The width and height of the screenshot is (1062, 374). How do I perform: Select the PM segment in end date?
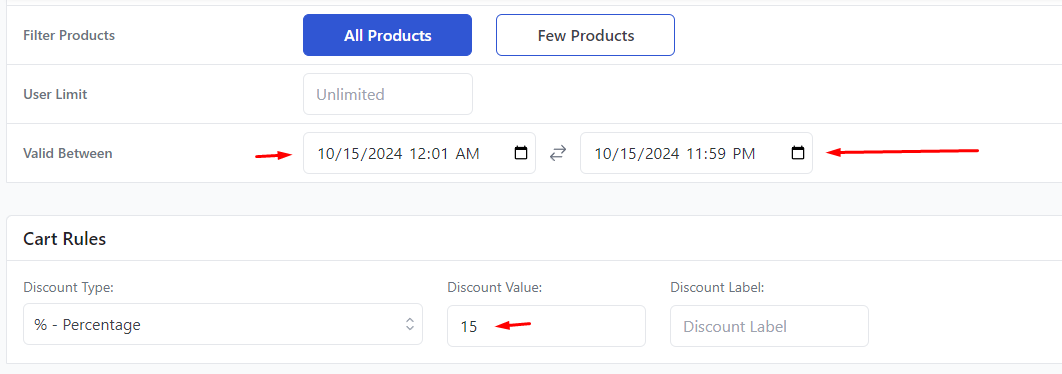(x=744, y=154)
